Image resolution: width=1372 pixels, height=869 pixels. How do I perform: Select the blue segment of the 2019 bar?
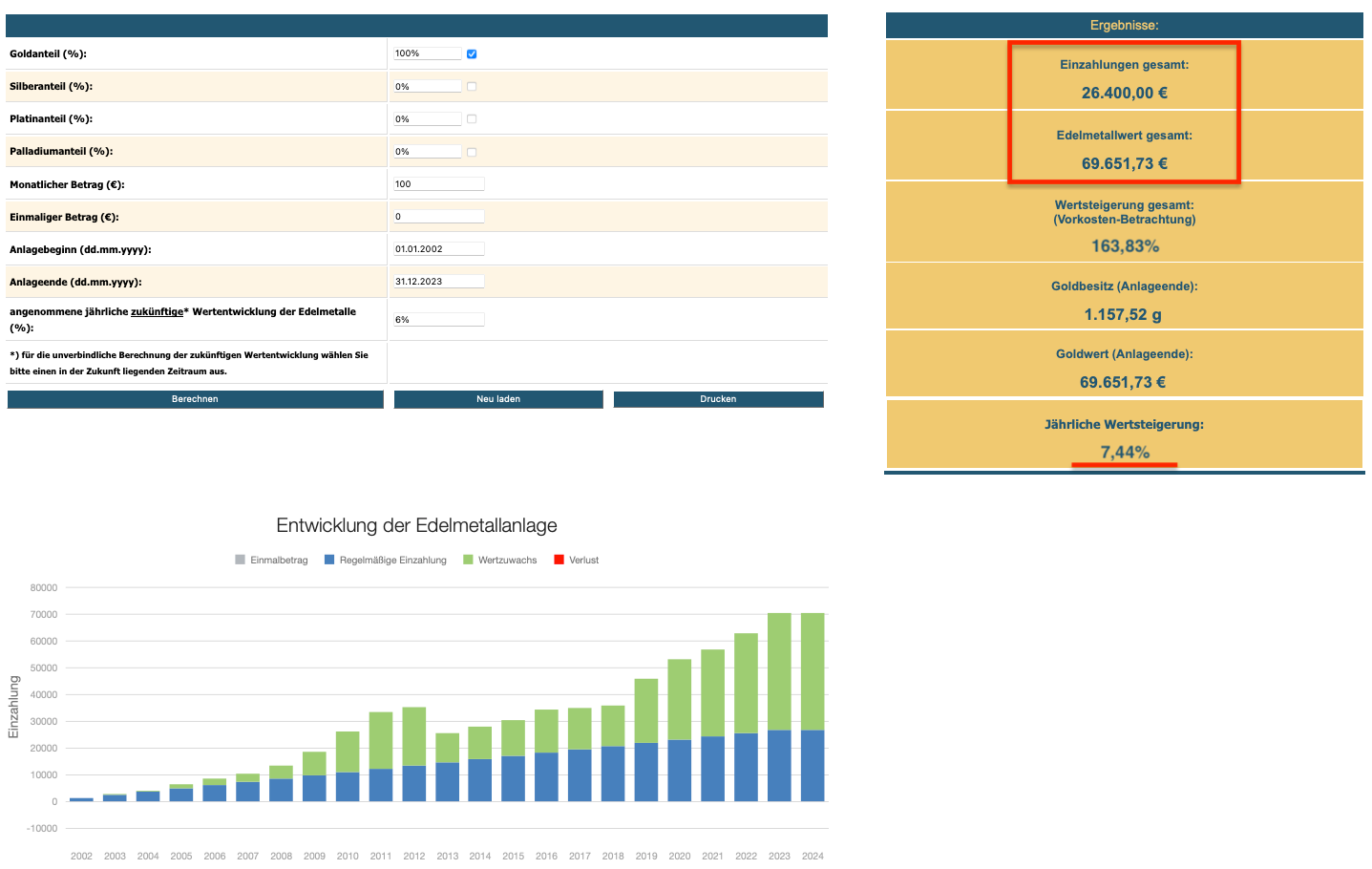pyautogui.click(x=646, y=772)
